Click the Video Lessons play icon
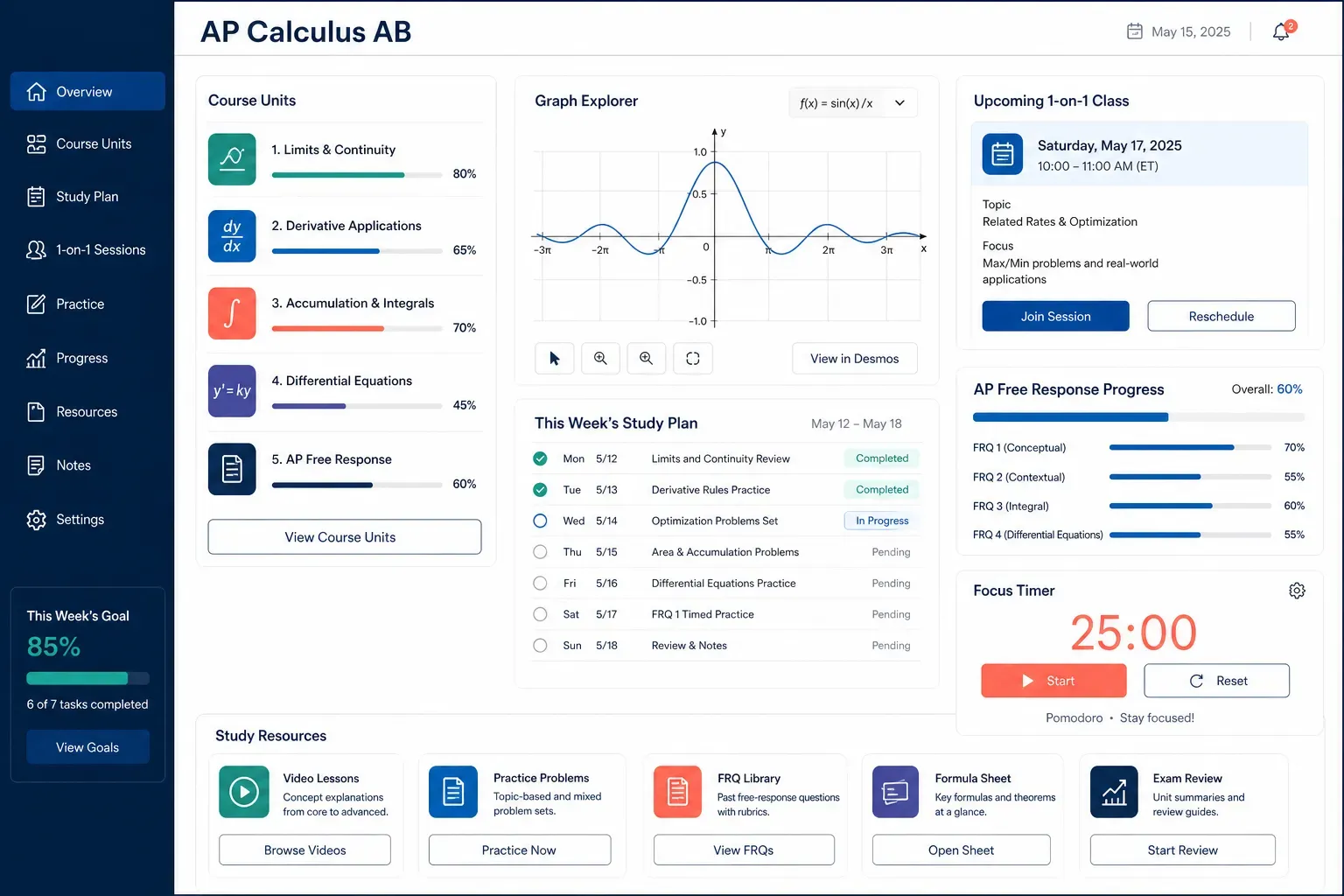The height and width of the screenshot is (896, 1344). coord(244,792)
